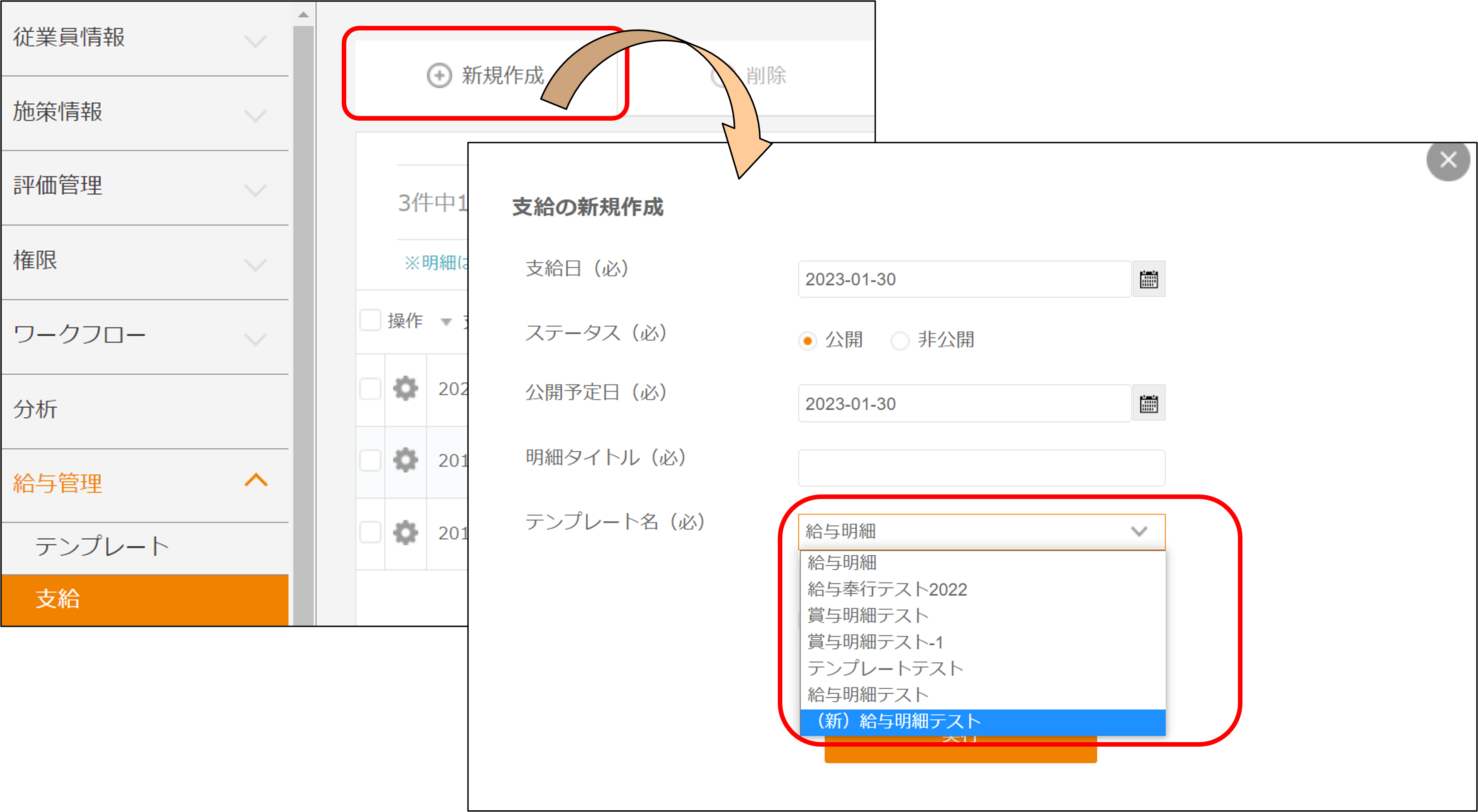Image resolution: width=1478 pixels, height=812 pixels.
Task: Tick the header select-all checkbox
Action: coord(370,320)
